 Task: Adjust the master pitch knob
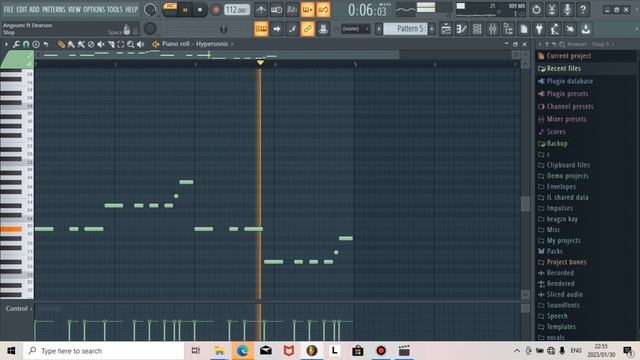[x=150, y=28]
